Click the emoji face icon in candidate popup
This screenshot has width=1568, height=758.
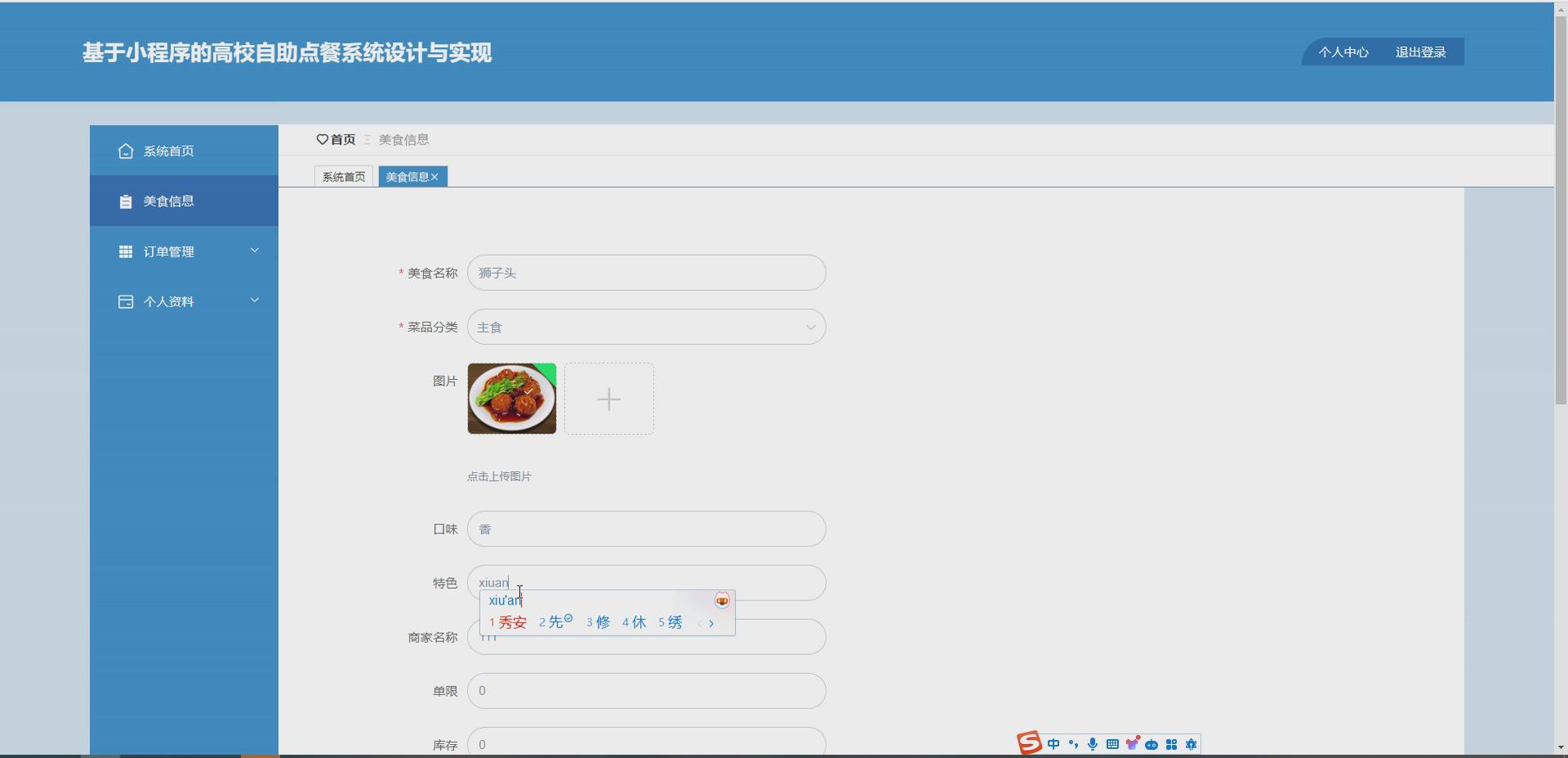tap(722, 601)
